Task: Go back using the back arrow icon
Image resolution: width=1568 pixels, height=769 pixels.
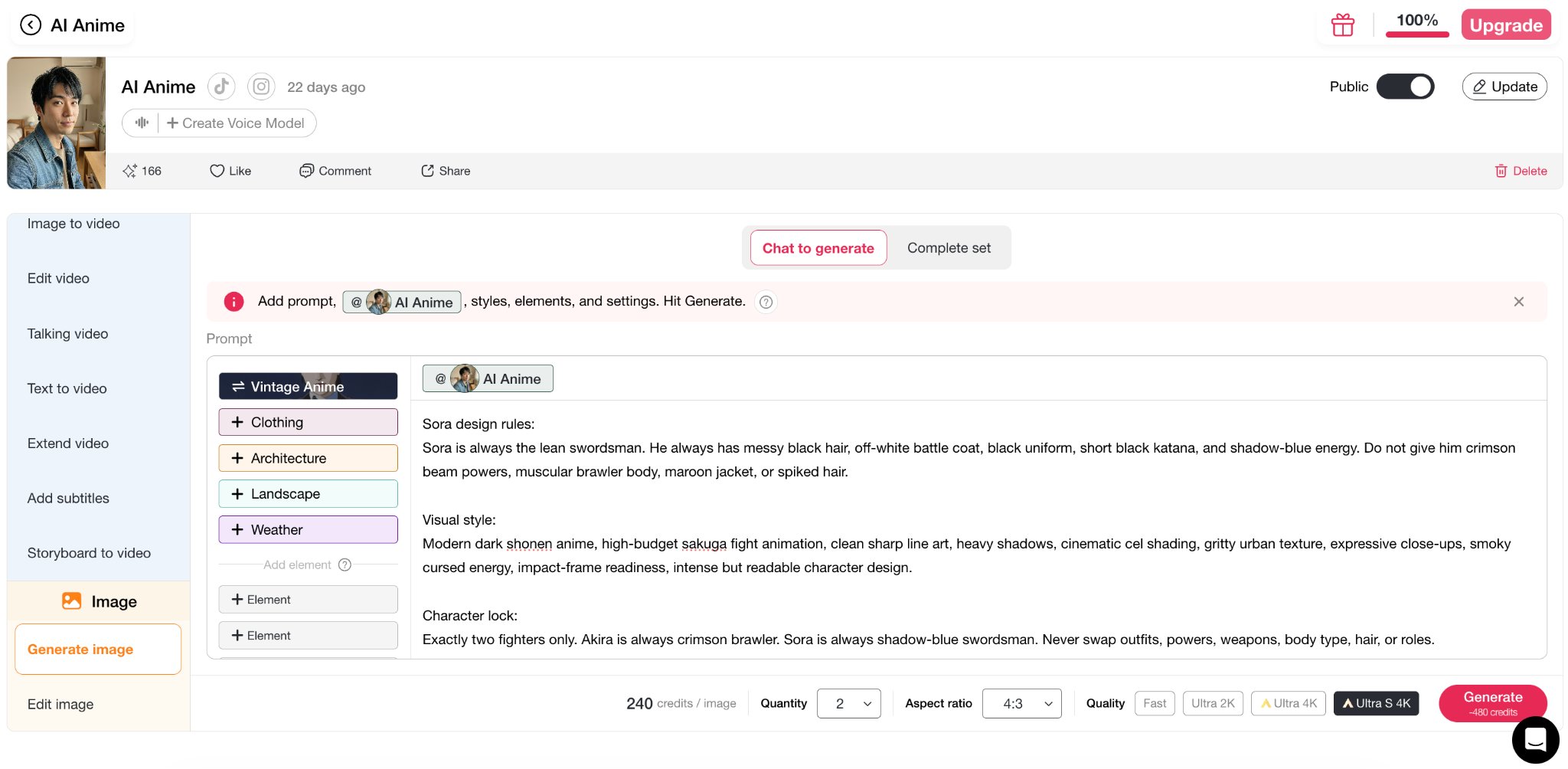Action: click(x=31, y=25)
